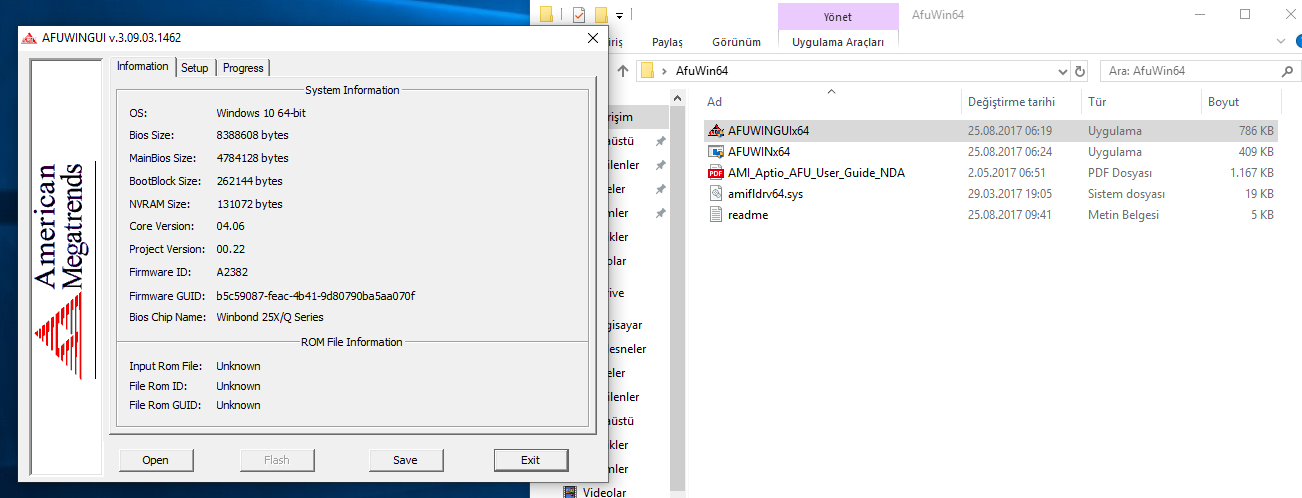Click the readme text document icon
Image resolution: width=1302 pixels, height=498 pixels.
click(715, 215)
